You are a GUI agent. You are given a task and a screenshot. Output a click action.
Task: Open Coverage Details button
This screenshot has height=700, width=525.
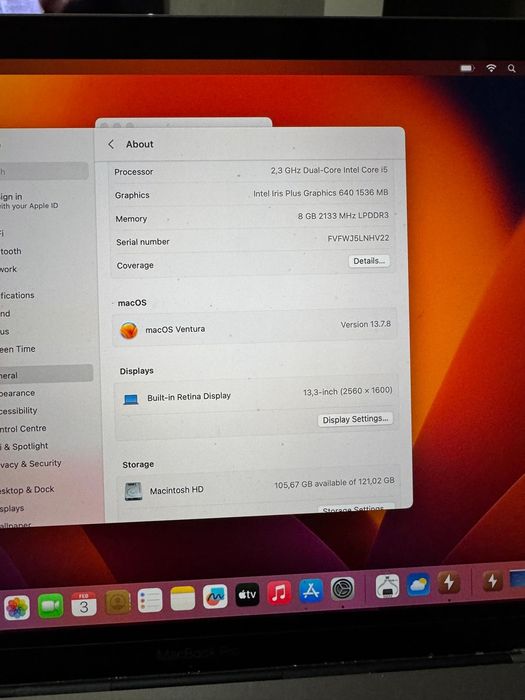369,261
